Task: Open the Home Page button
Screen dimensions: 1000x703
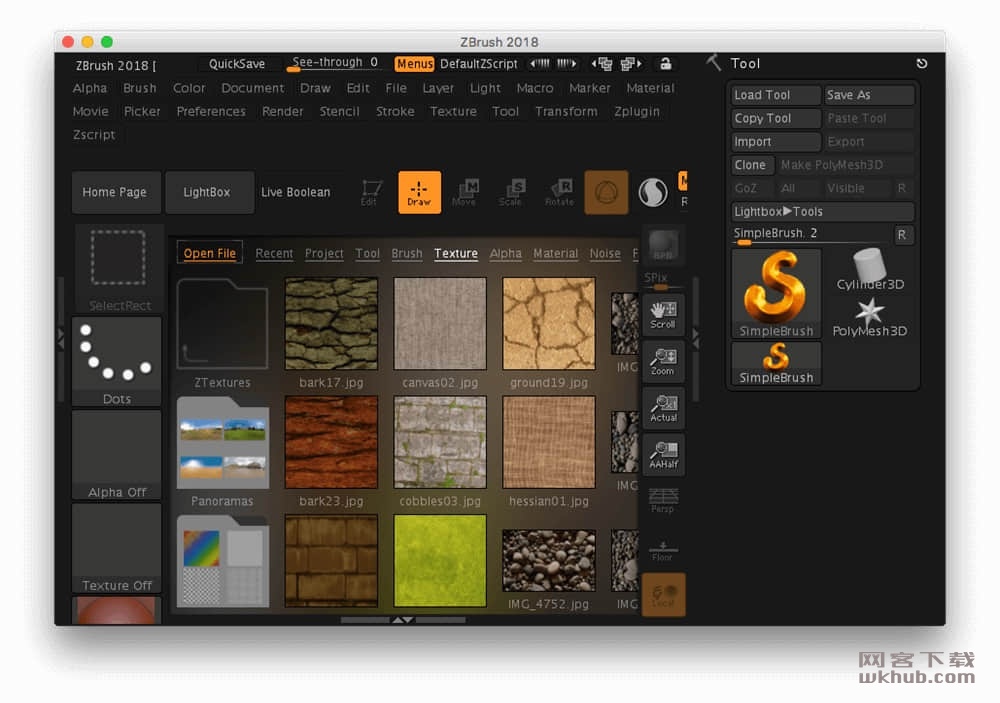Action: coord(115,192)
